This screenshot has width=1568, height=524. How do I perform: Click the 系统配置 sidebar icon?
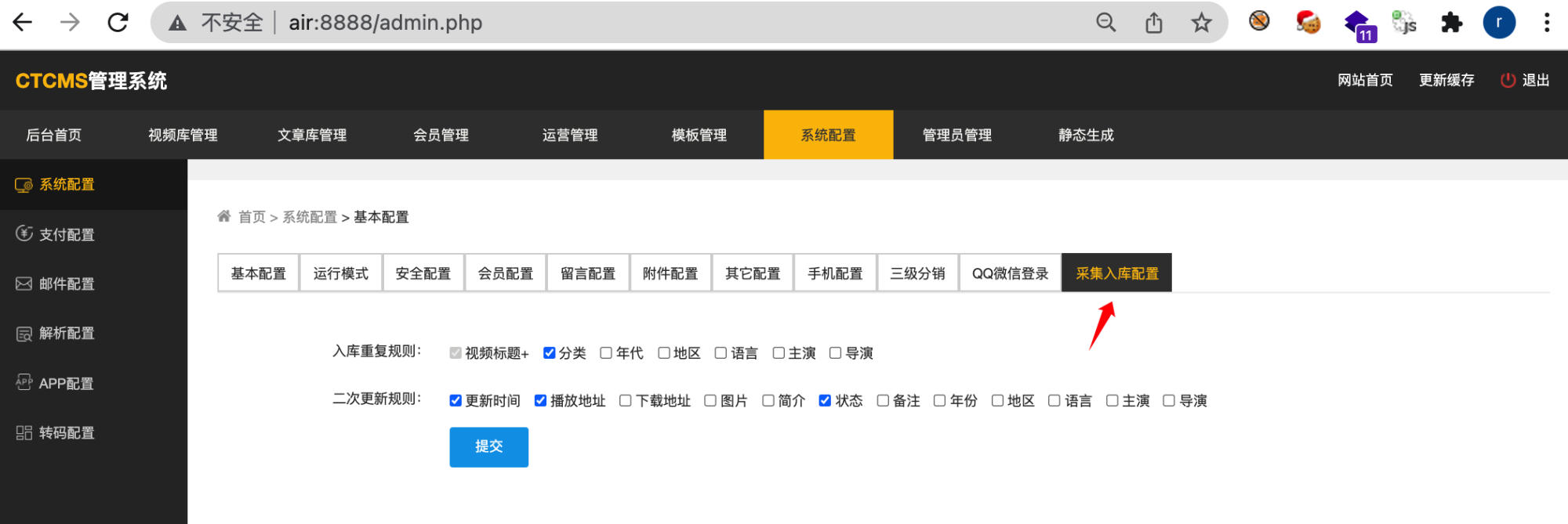coord(24,185)
